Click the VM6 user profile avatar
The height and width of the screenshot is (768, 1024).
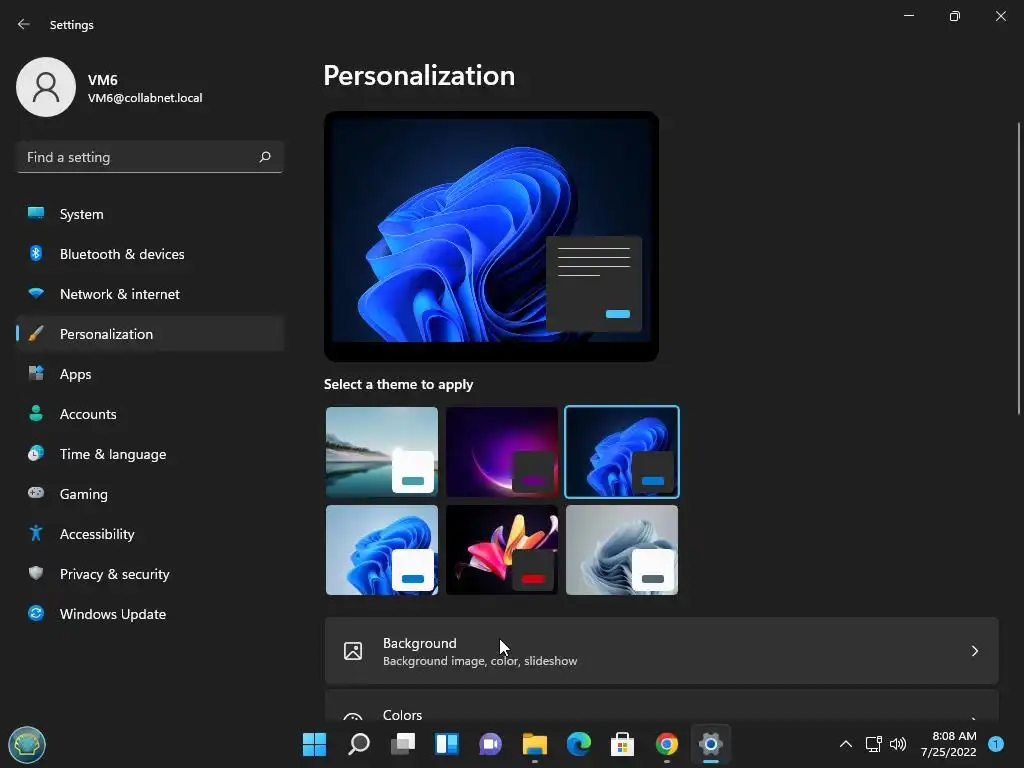coord(46,87)
